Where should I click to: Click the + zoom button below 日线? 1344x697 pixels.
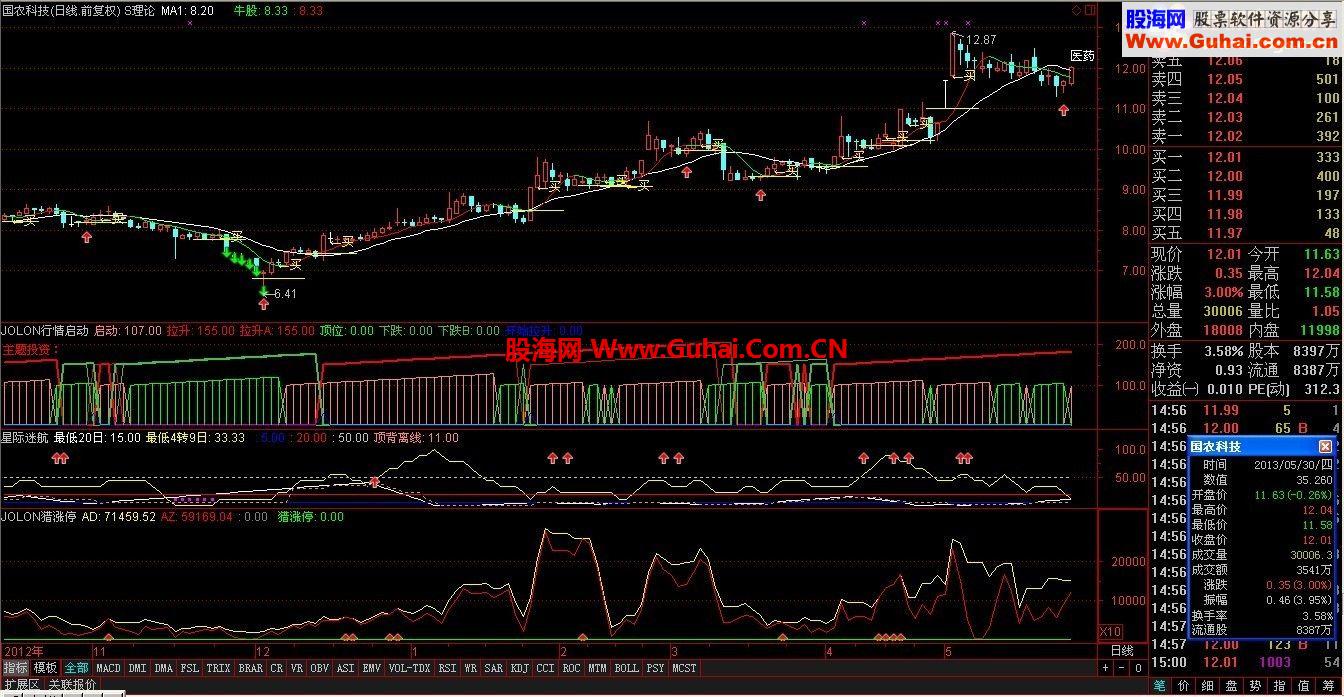(x=1106, y=667)
